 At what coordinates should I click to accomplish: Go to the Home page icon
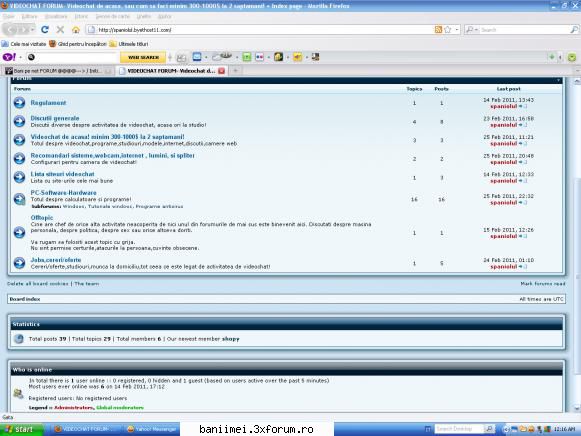pos(76,30)
